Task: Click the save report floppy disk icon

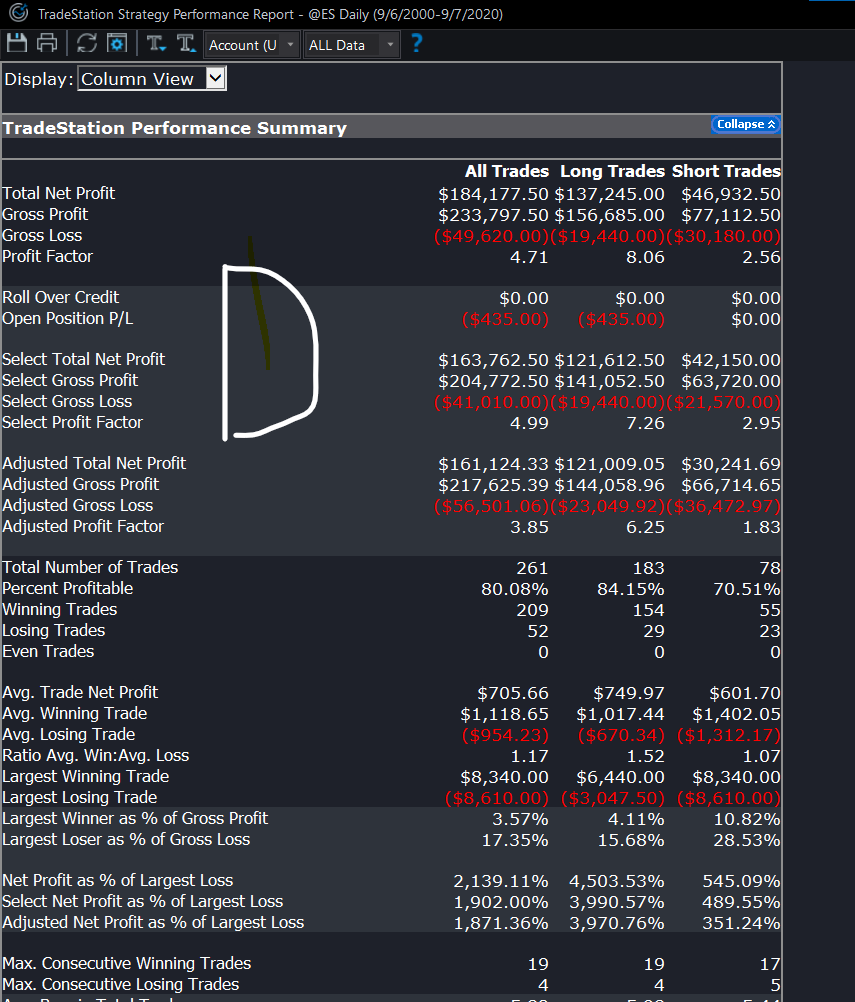Action: point(17,43)
